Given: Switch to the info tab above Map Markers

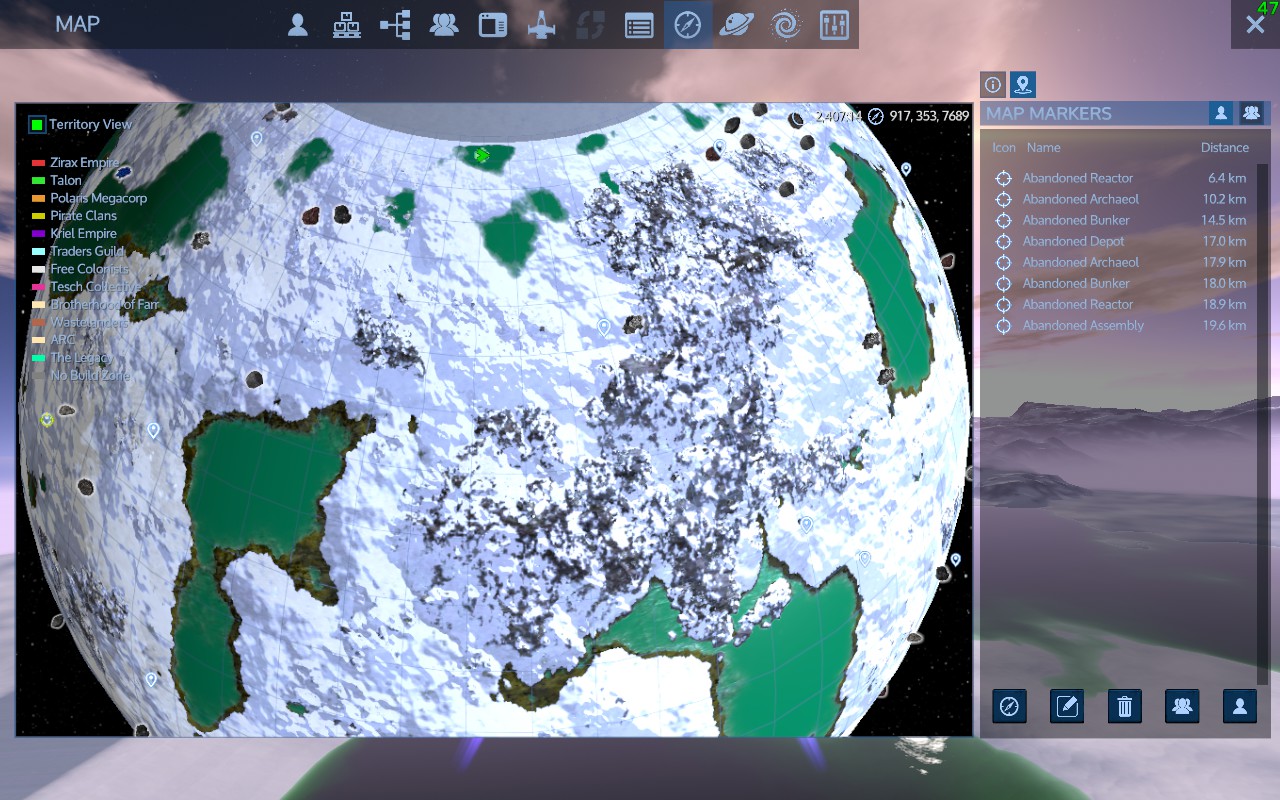Looking at the screenshot, I should (x=992, y=85).
